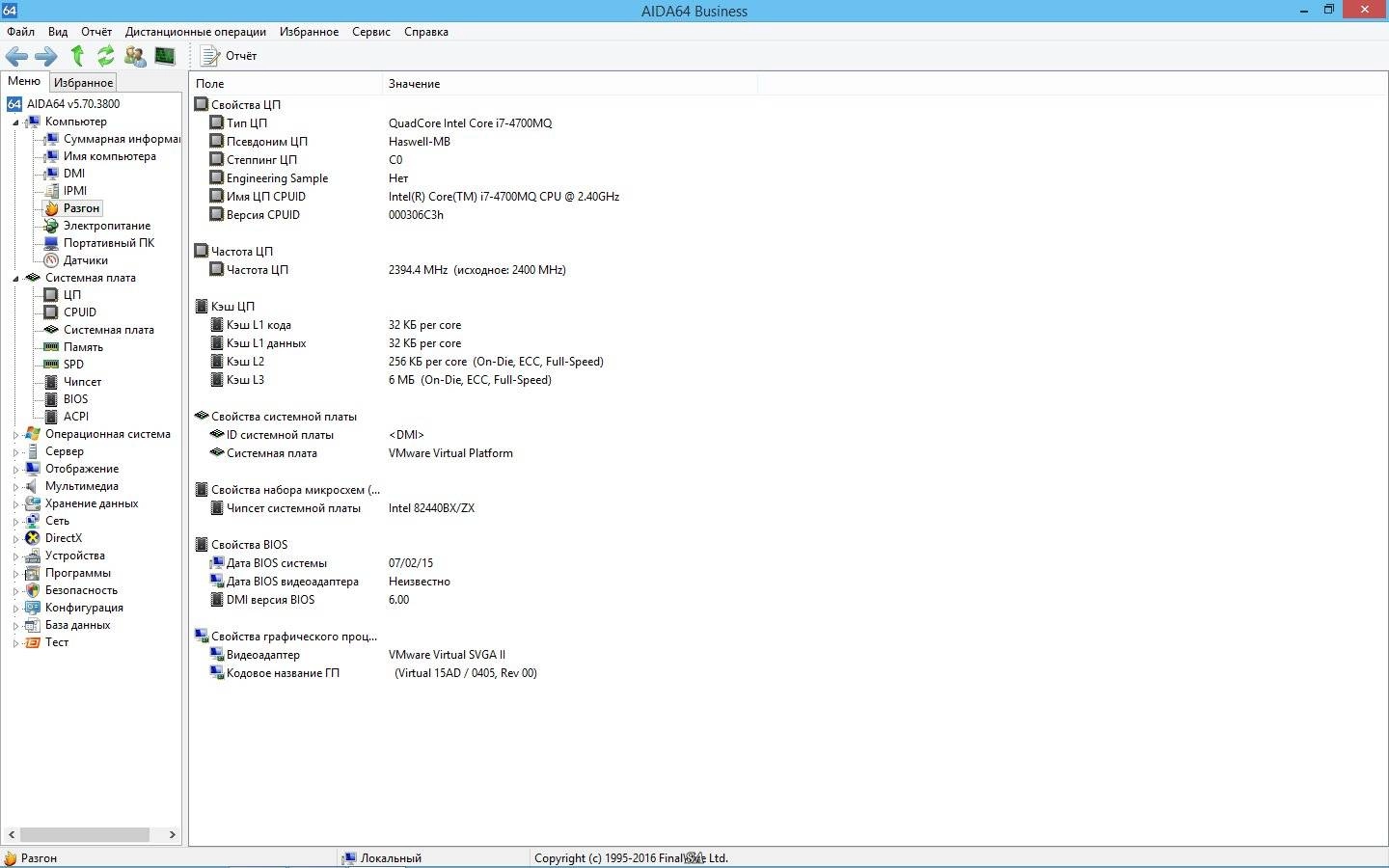This screenshot has height=868, width=1389.
Task: Click the Программы icon in tree
Action: click(x=33, y=573)
